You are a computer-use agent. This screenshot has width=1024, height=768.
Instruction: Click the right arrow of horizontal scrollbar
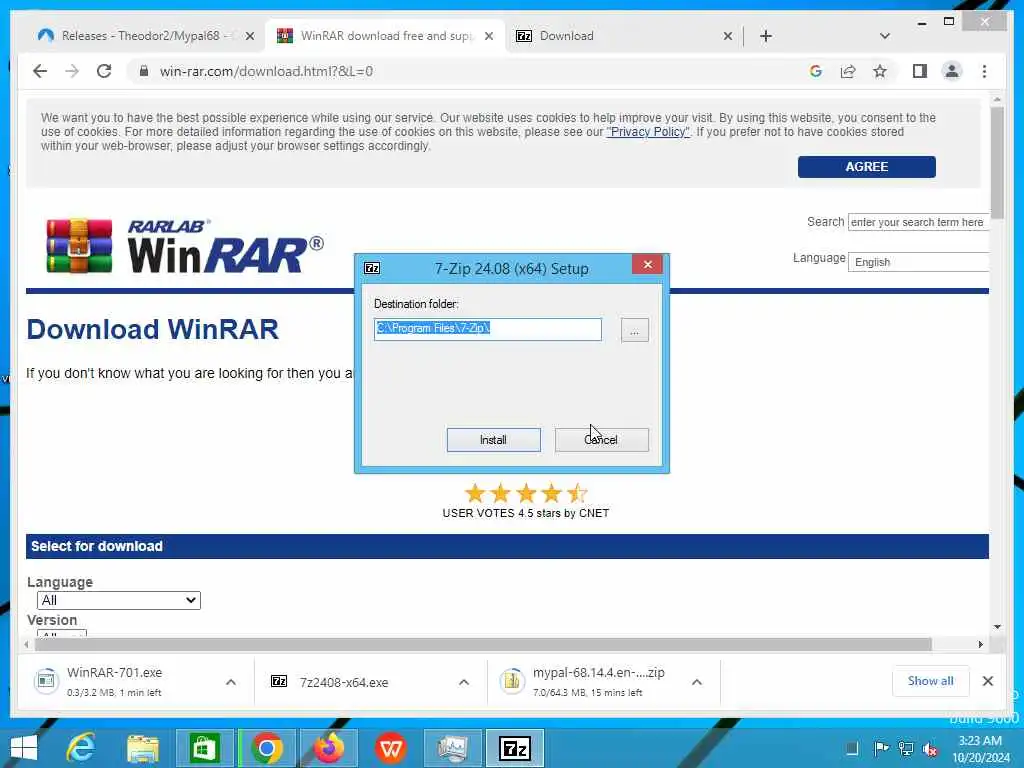[x=980, y=645]
